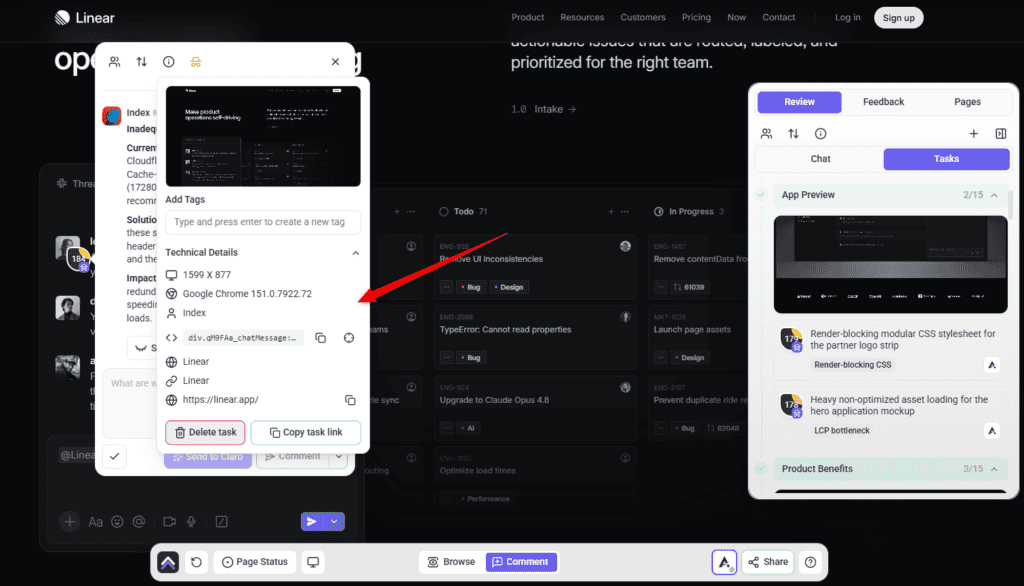Collapse the Technical Details section
This screenshot has width=1024, height=586.
[355, 253]
